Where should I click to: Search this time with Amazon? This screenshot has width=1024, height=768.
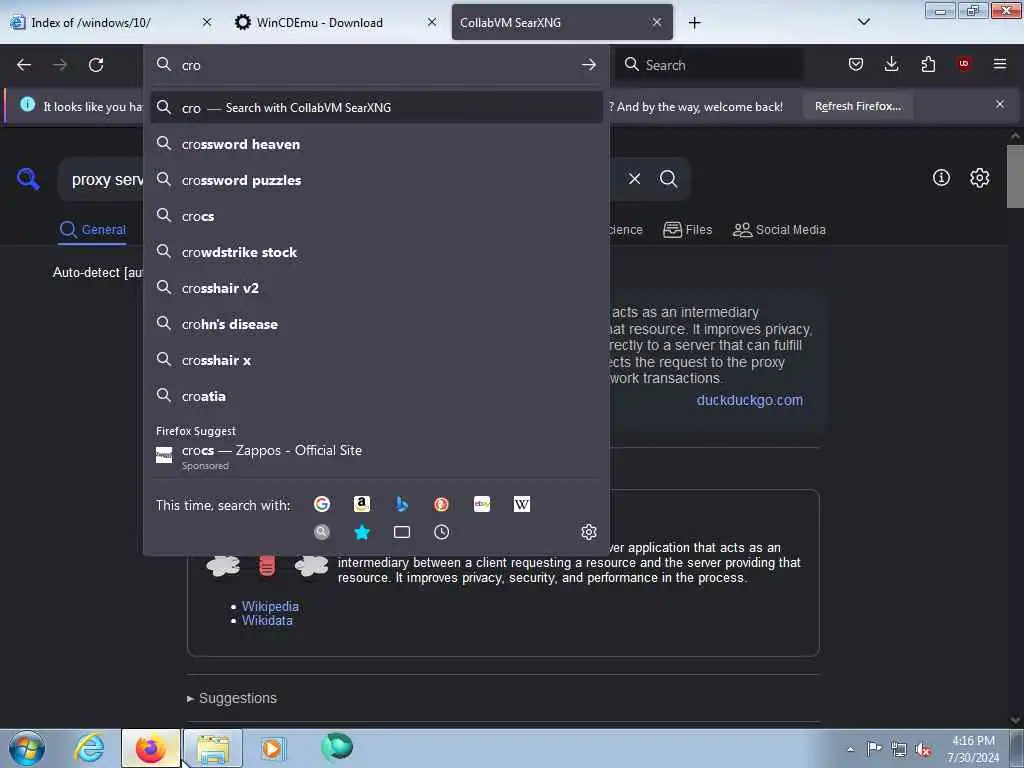(362, 504)
